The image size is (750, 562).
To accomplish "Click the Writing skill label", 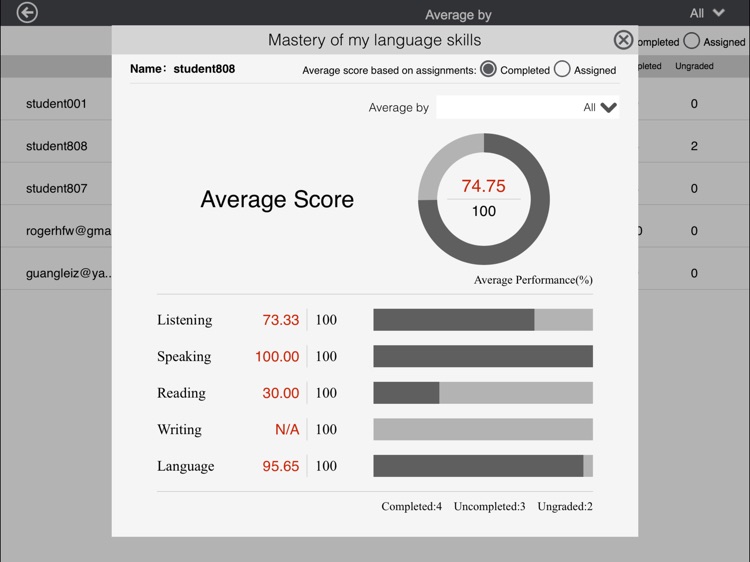I will pos(179,430).
